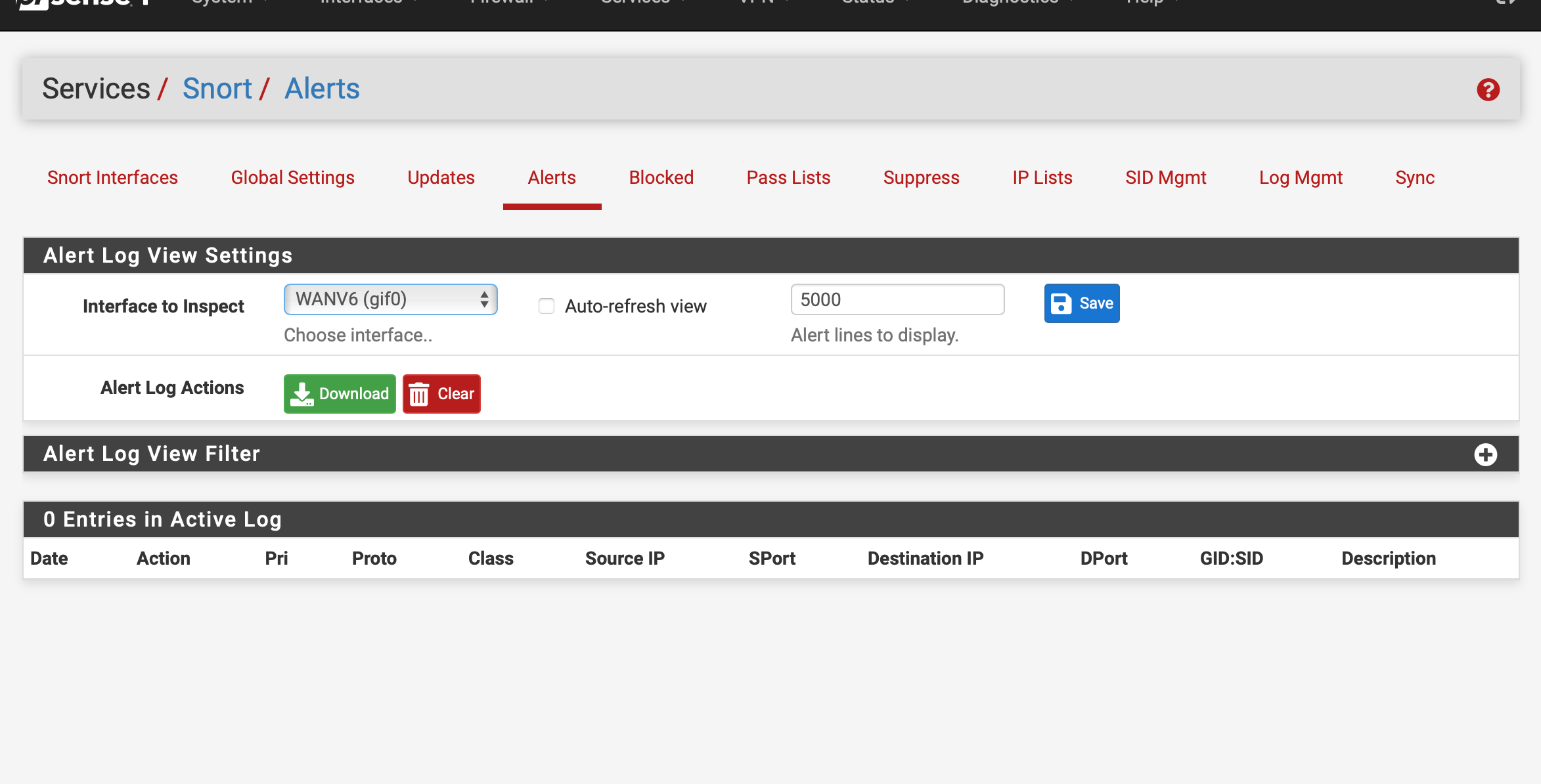The height and width of the screenshot is (784, 1541).
Task: Click the Save button with the floppy disk icon
Action: click(1081, 303)
